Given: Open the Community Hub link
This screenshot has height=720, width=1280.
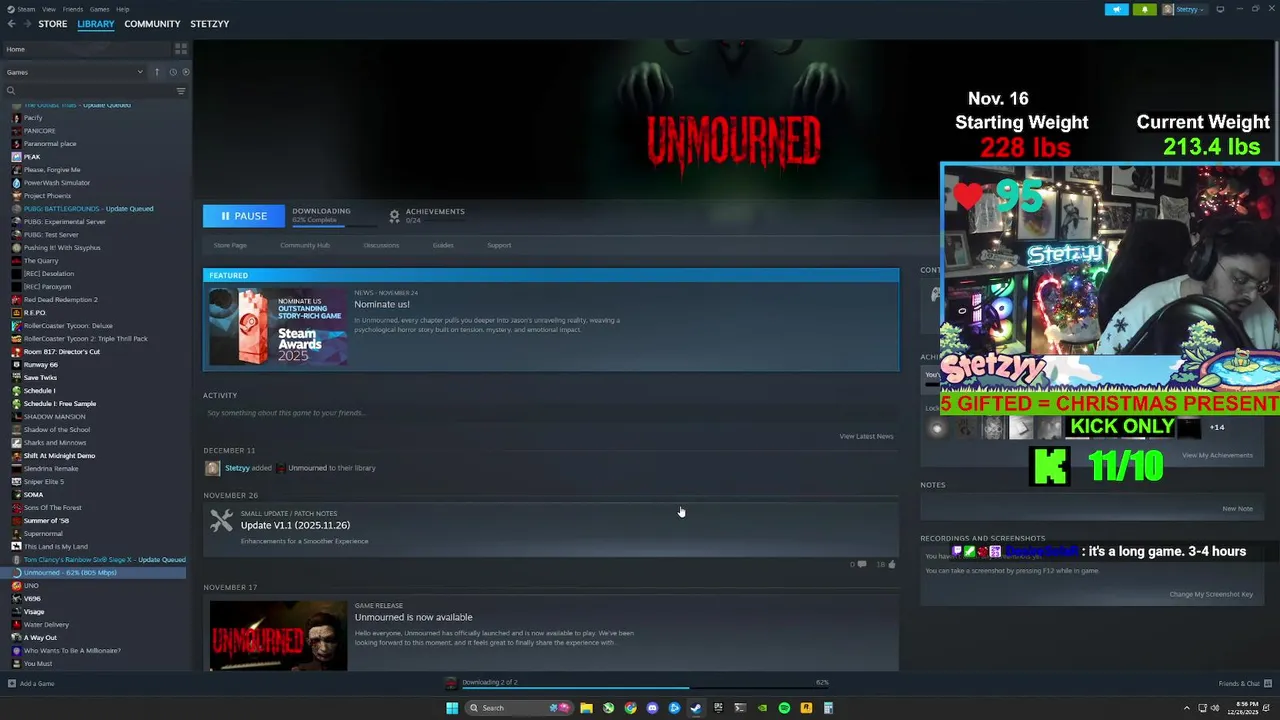Looking at the screenshot, I should [x=305, y=245].
